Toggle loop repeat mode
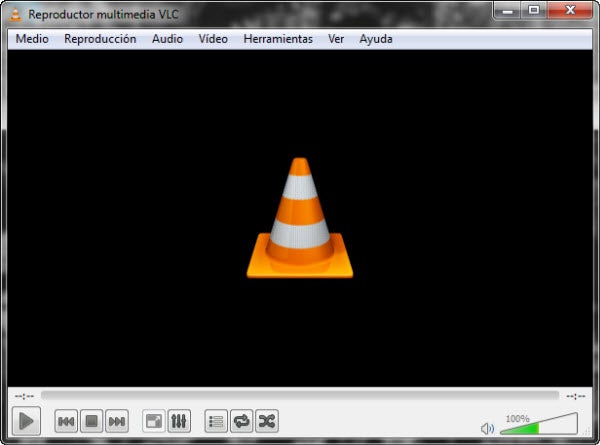 [241, 422]
